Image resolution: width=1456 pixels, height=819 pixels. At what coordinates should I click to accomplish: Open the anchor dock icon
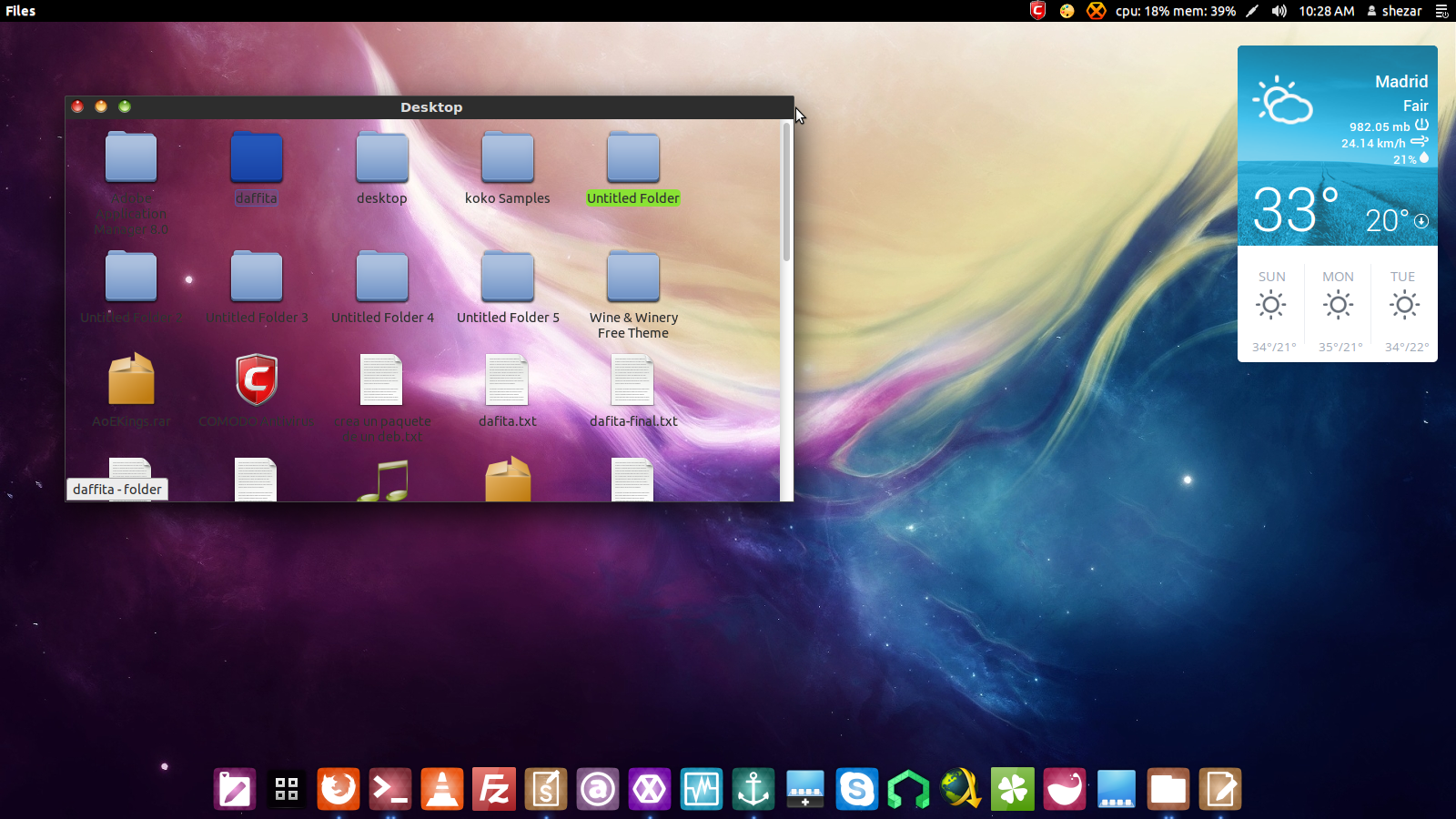click(x=753, y=789)
